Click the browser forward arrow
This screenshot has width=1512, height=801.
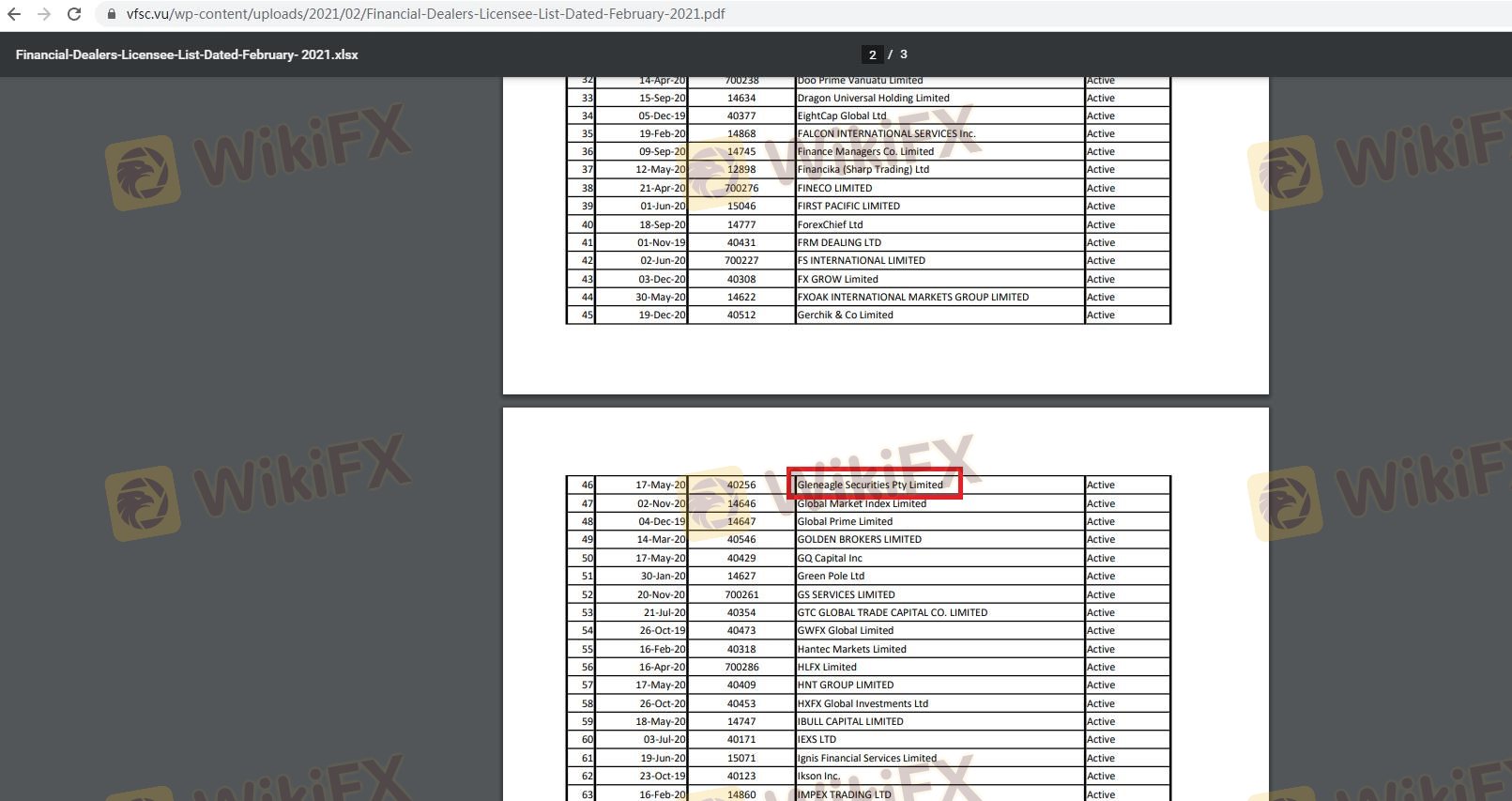(44, 14)
